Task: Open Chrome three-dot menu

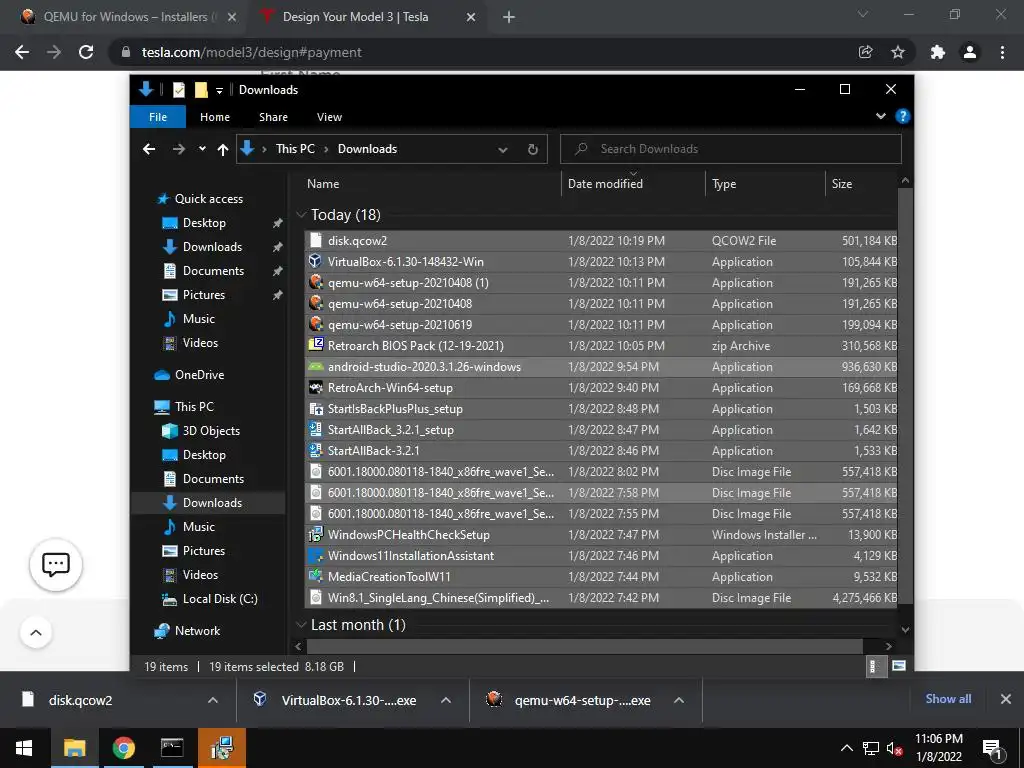Action: click(x=1002, y=52)
